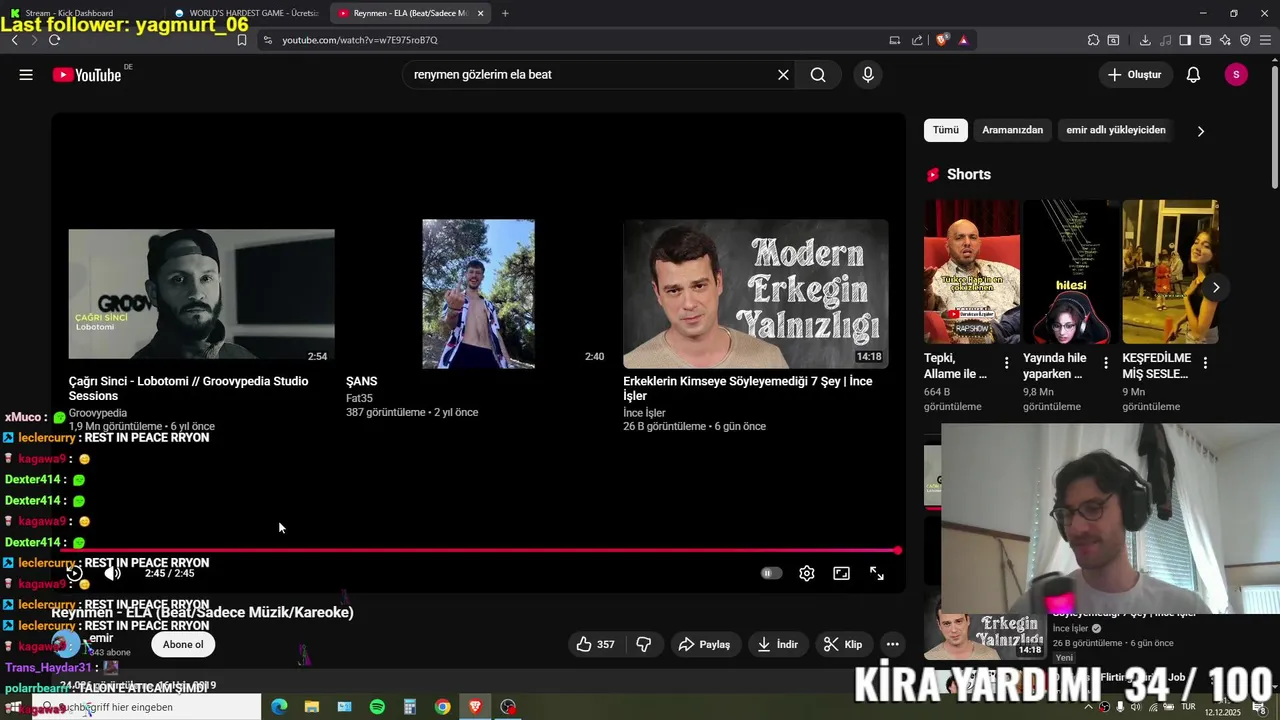
Task: Launch Spotify from the taskbar
Action: (377, 707)
